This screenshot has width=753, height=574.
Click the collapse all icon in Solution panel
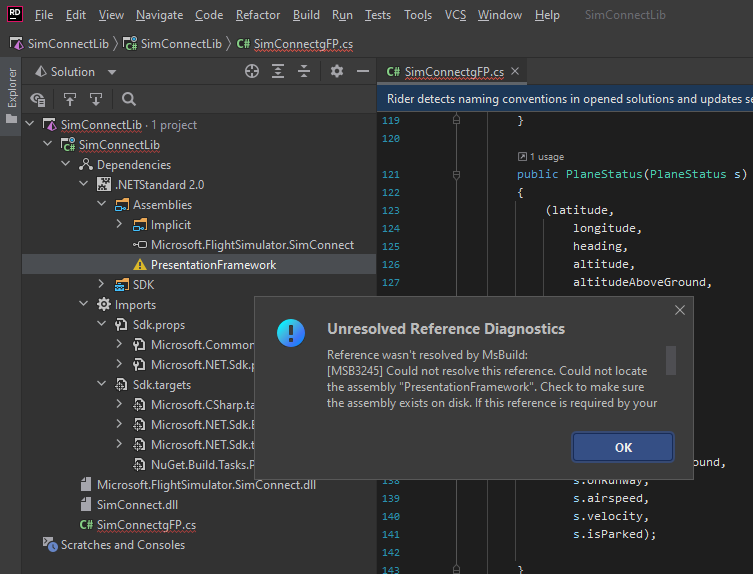pos(304,72)
